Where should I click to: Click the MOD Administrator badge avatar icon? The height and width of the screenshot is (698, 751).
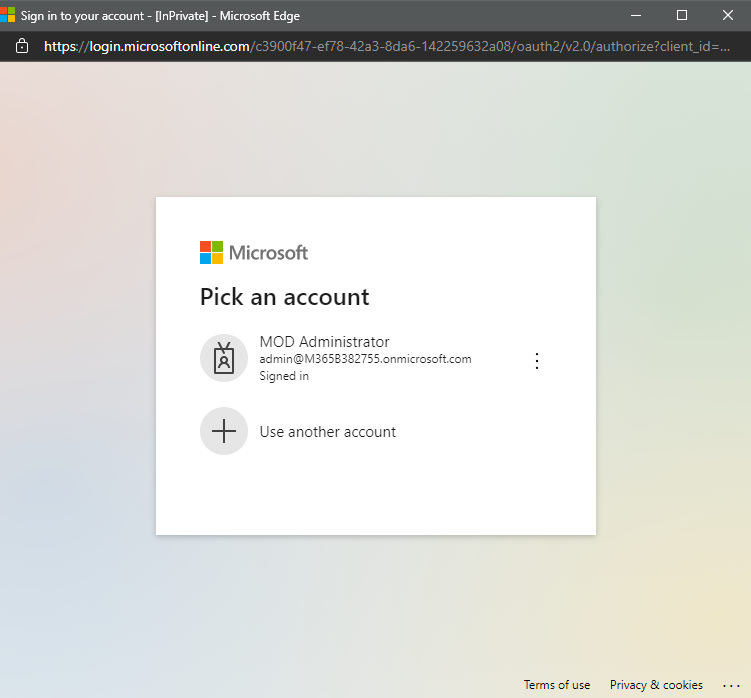click(x=224, y=358)
